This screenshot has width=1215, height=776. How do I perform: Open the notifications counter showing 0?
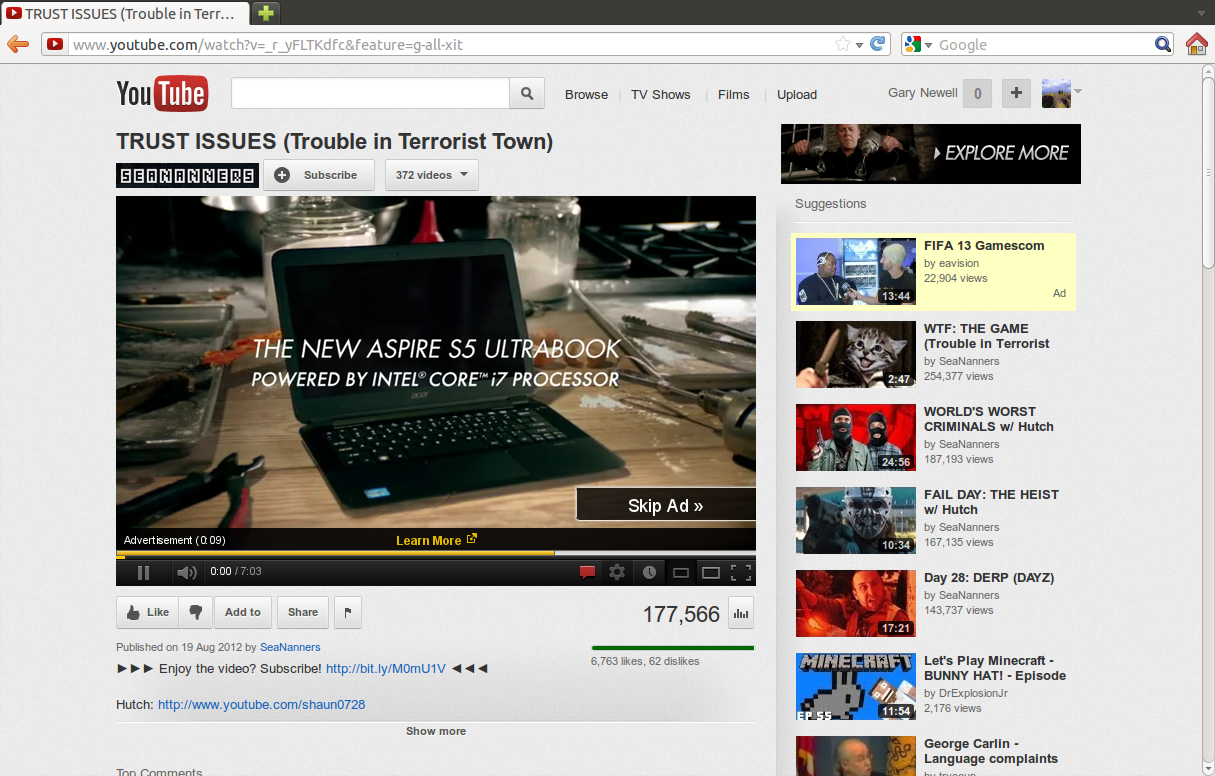coord(977,94)
